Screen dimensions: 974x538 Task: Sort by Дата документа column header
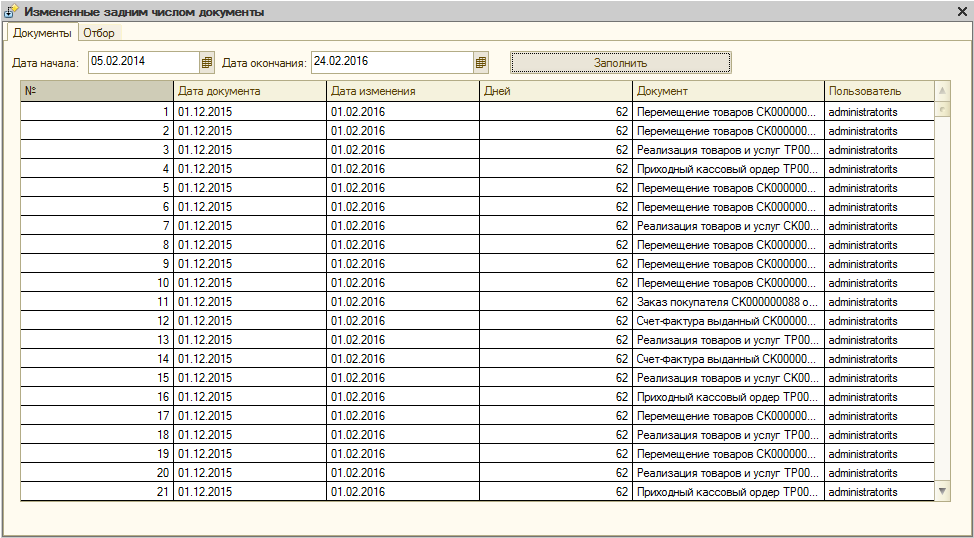(249, 91)
